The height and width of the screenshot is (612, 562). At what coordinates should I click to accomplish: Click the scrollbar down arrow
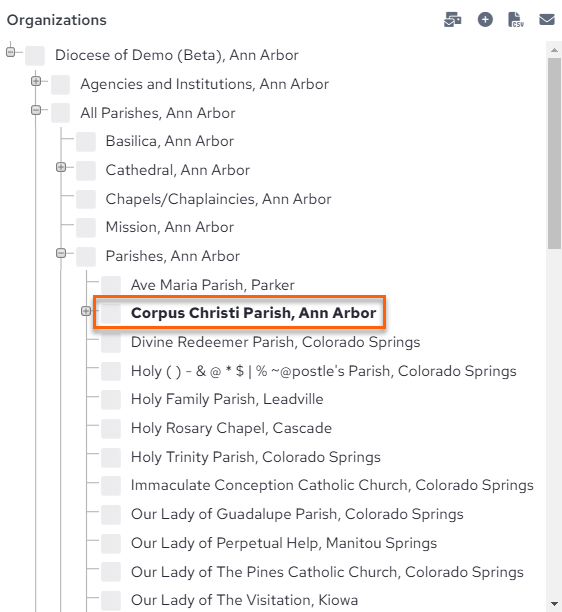(554, 604)
